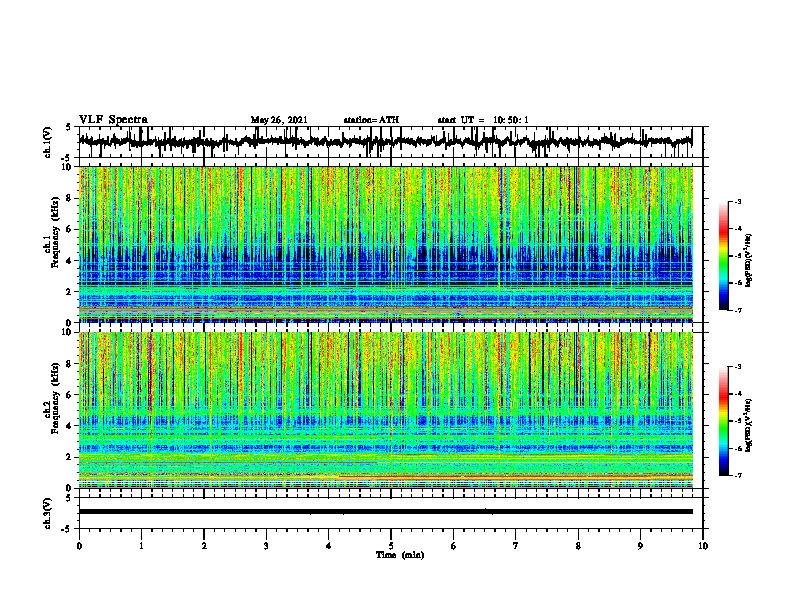This screenshot has height=612, width=792.
Task: Click the "-4" tick on ch.1 color bar
Action: 738,228
